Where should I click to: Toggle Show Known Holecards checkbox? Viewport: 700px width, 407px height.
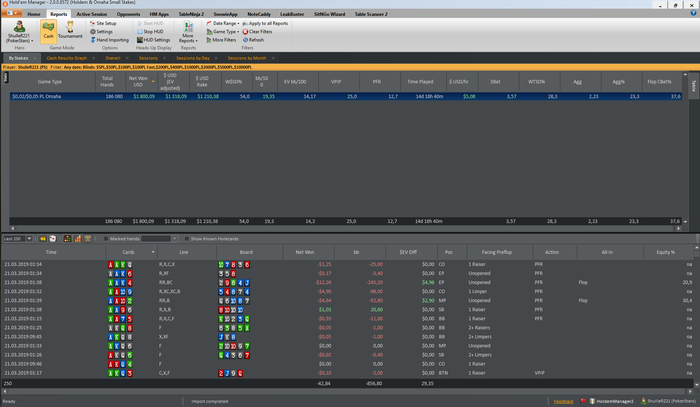coord(187,239)
